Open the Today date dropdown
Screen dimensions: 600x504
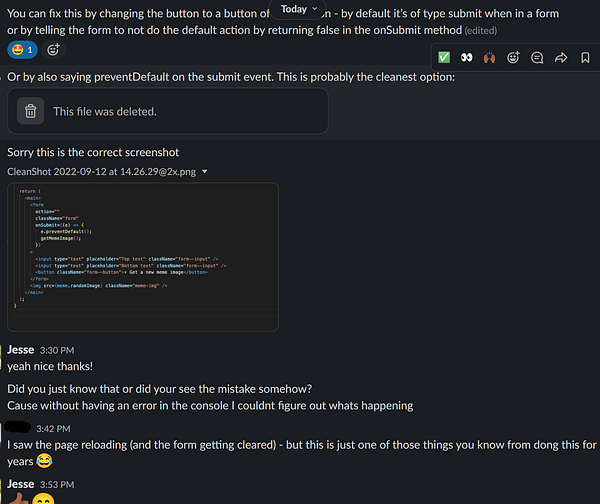300,9
